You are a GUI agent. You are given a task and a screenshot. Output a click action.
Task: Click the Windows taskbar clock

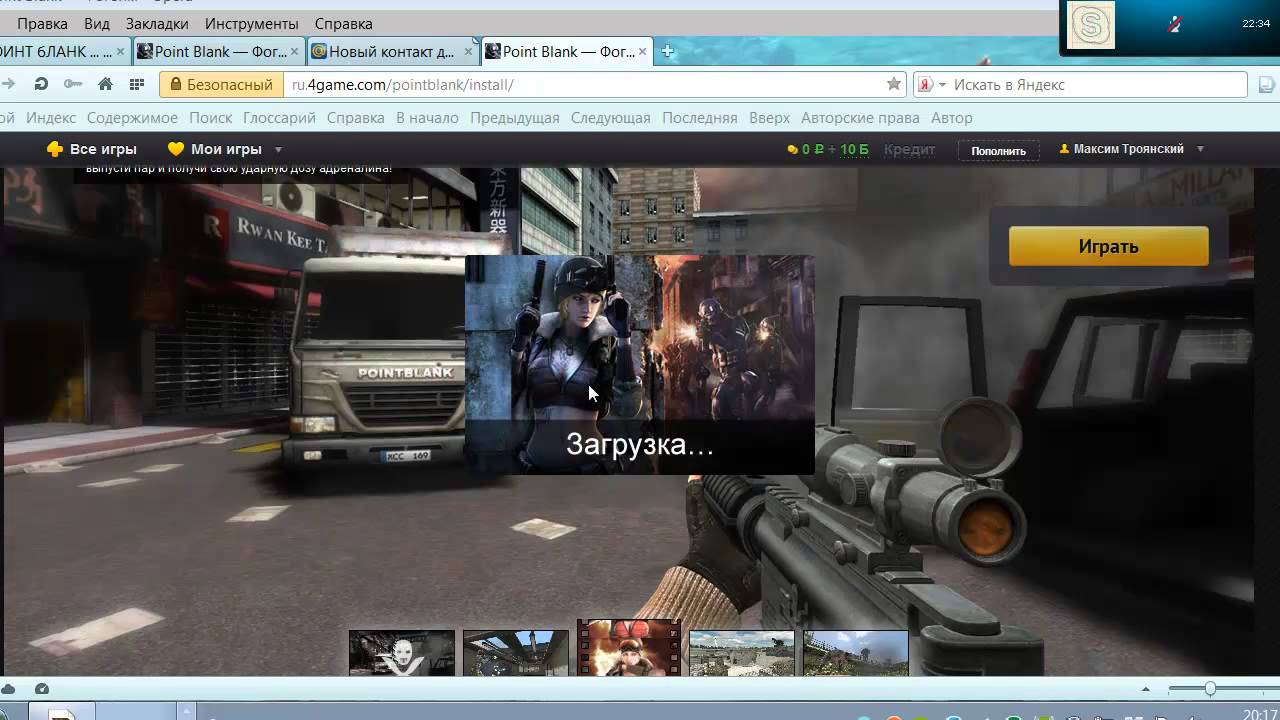pyautogui.click(x=1259, y=714)
